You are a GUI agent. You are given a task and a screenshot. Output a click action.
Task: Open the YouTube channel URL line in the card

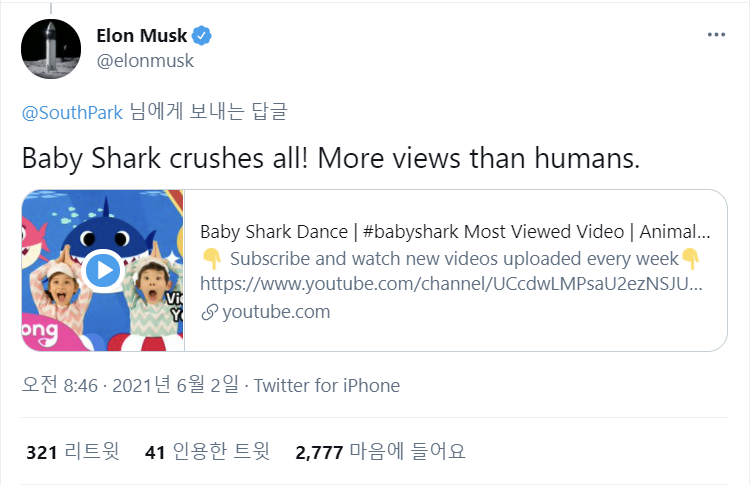[x=451, y=284]
